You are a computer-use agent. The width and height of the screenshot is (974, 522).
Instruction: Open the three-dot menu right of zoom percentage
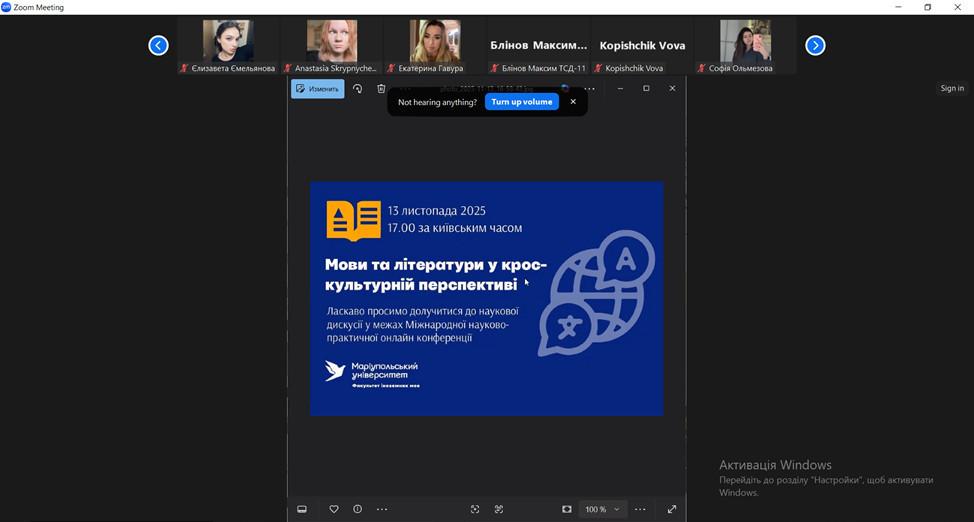tap(640, 509)
